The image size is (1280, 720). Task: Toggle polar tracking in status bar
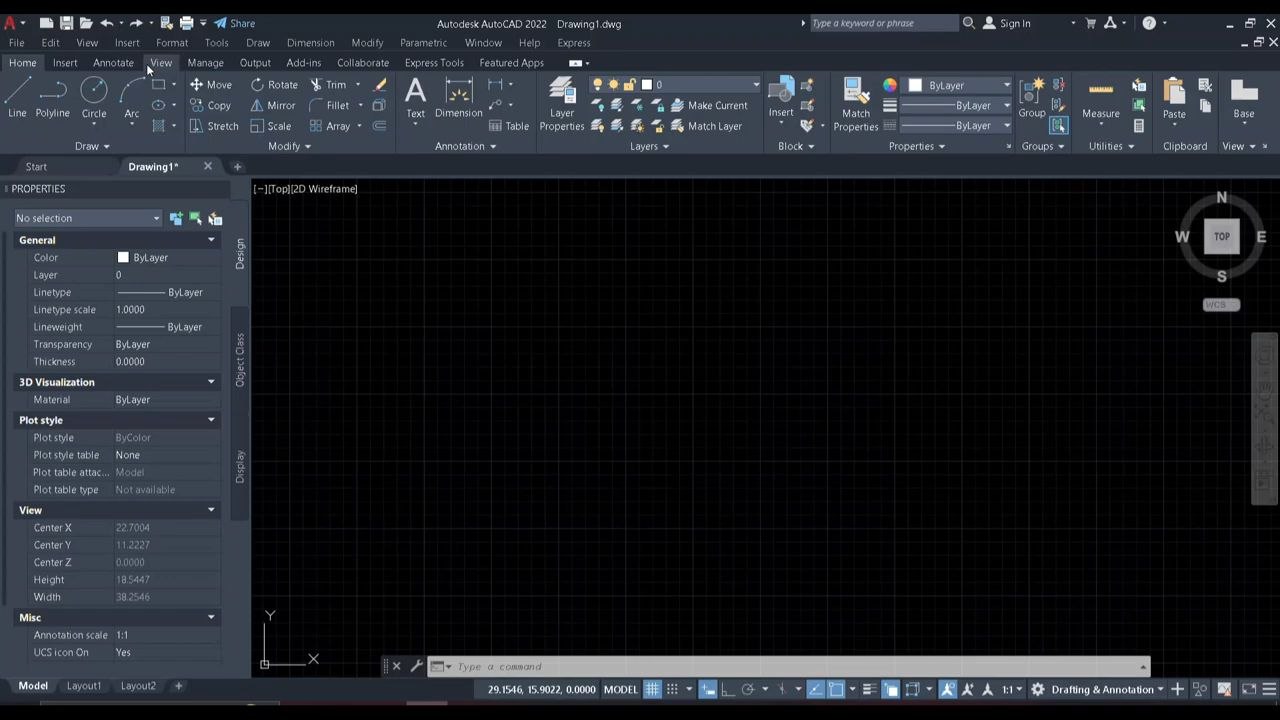[x=747, y=689]
